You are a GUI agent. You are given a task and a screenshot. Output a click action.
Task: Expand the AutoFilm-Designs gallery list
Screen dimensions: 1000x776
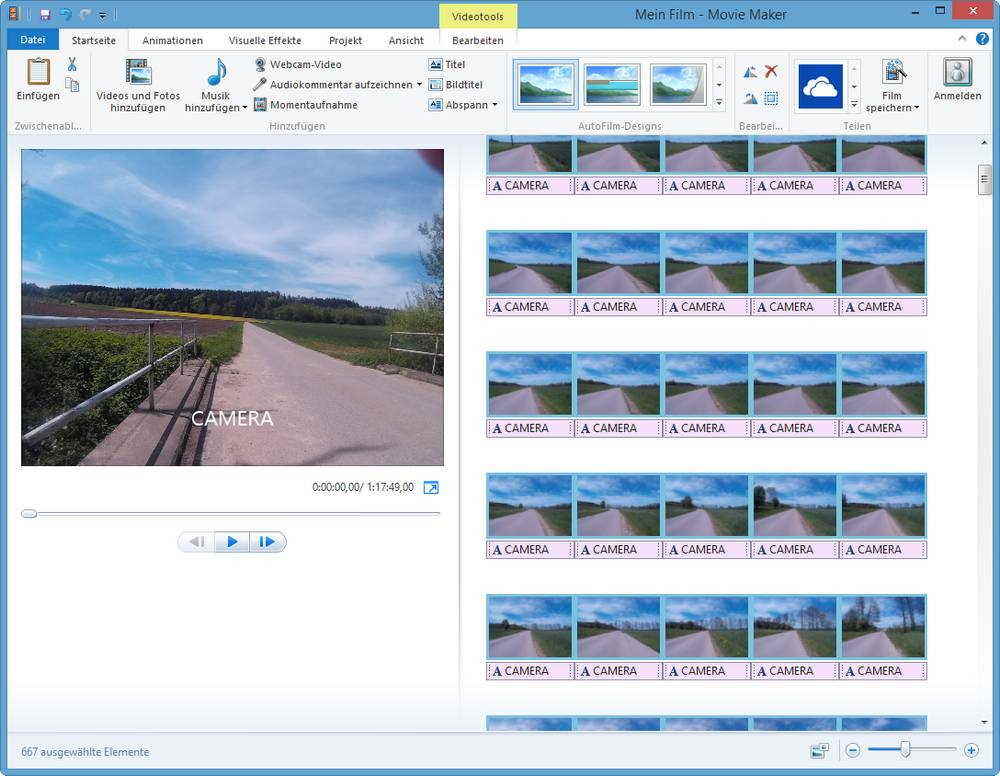[719, 103]
